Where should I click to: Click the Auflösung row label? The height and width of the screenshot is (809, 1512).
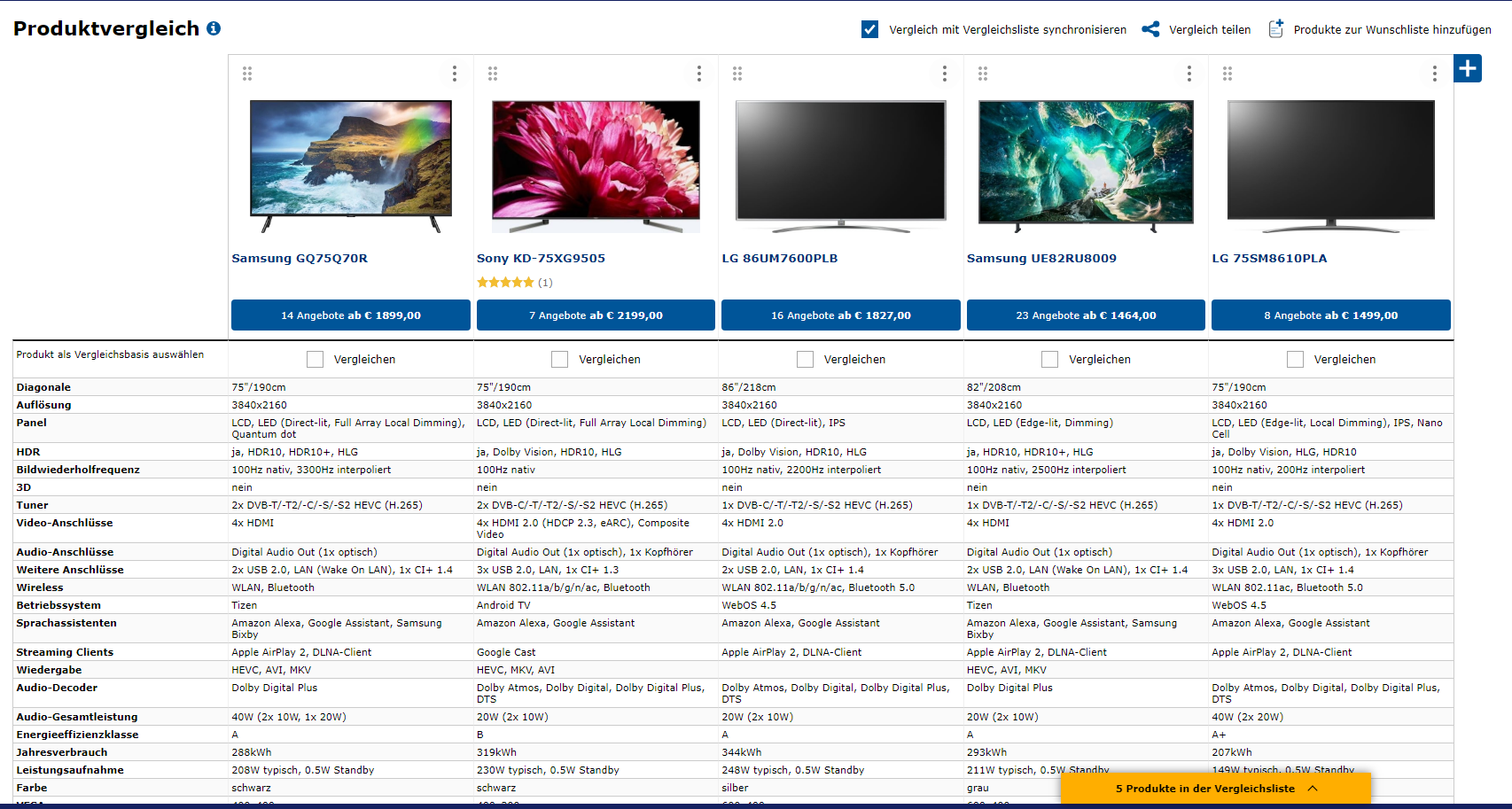(x=43, y=405)
